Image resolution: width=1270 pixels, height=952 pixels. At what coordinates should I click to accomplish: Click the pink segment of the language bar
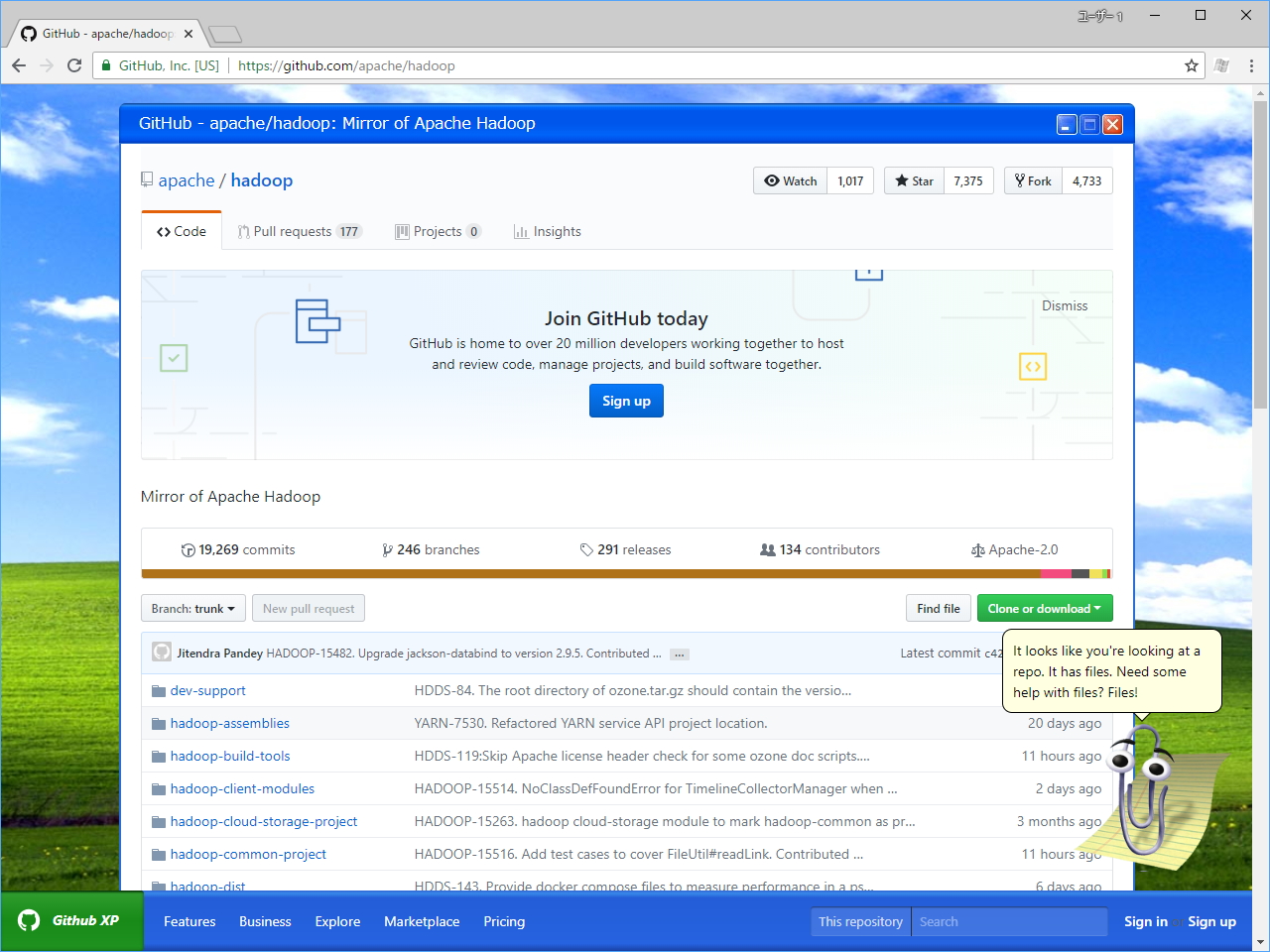click(x=1056, y=574)
